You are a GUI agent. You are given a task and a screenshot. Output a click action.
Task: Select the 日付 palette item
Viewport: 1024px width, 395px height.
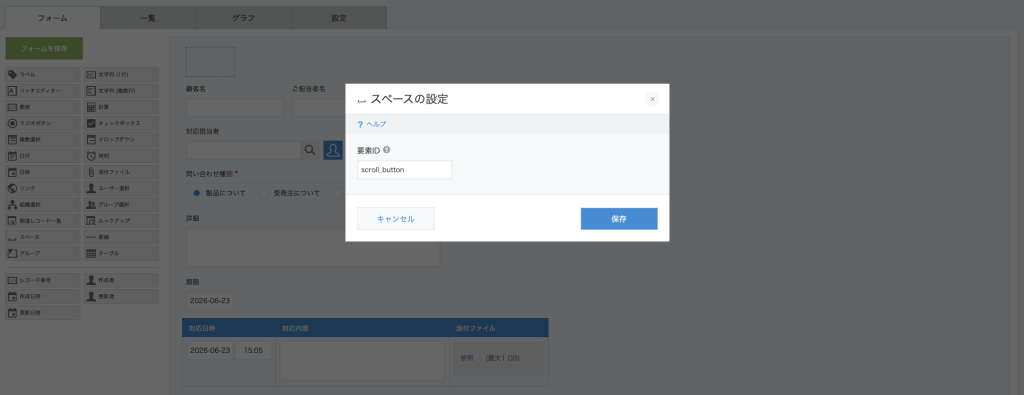tap(42, 156)
